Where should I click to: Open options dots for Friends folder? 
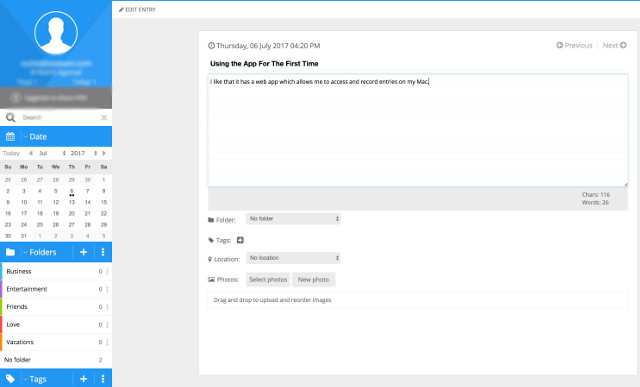point(107,307)
